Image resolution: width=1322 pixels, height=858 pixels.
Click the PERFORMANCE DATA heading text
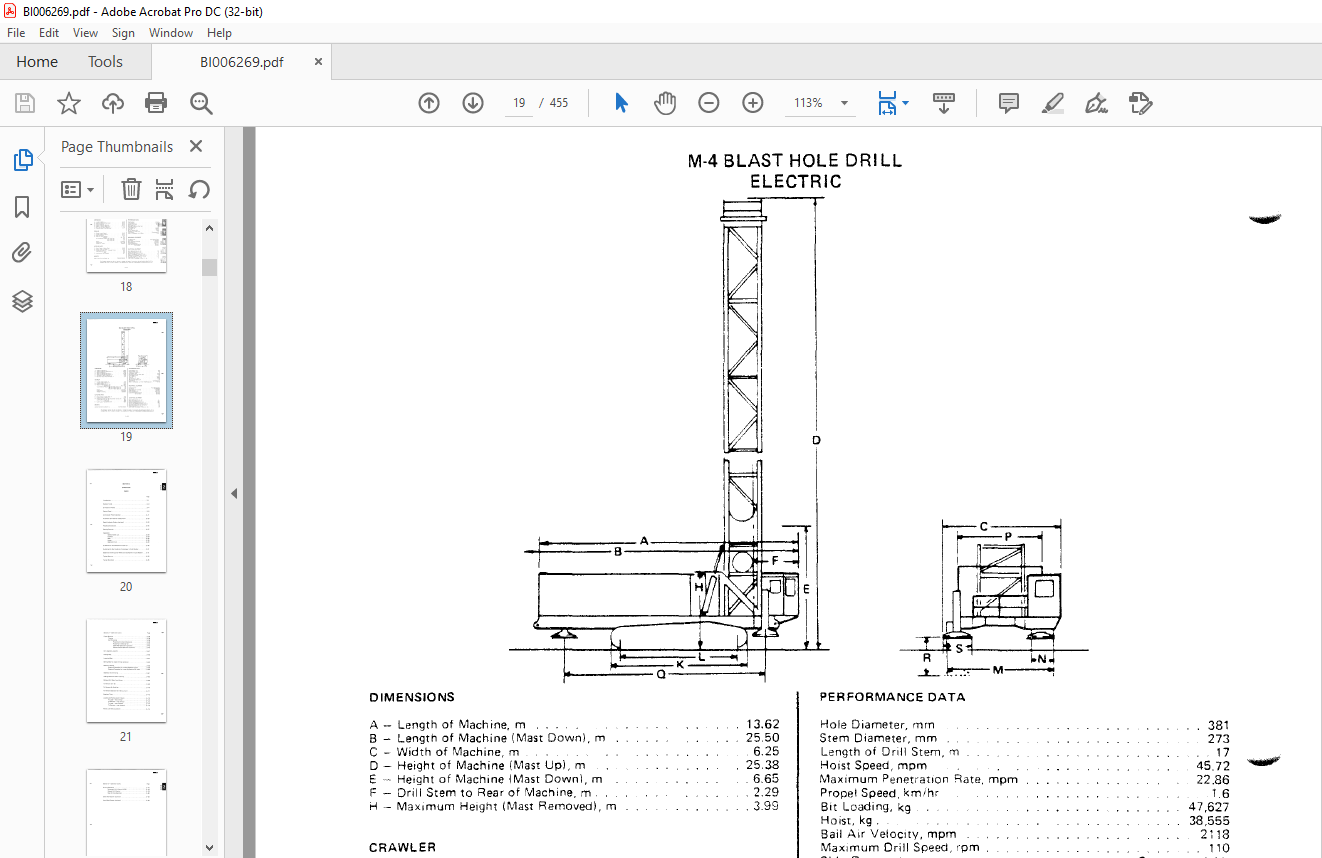892,698
